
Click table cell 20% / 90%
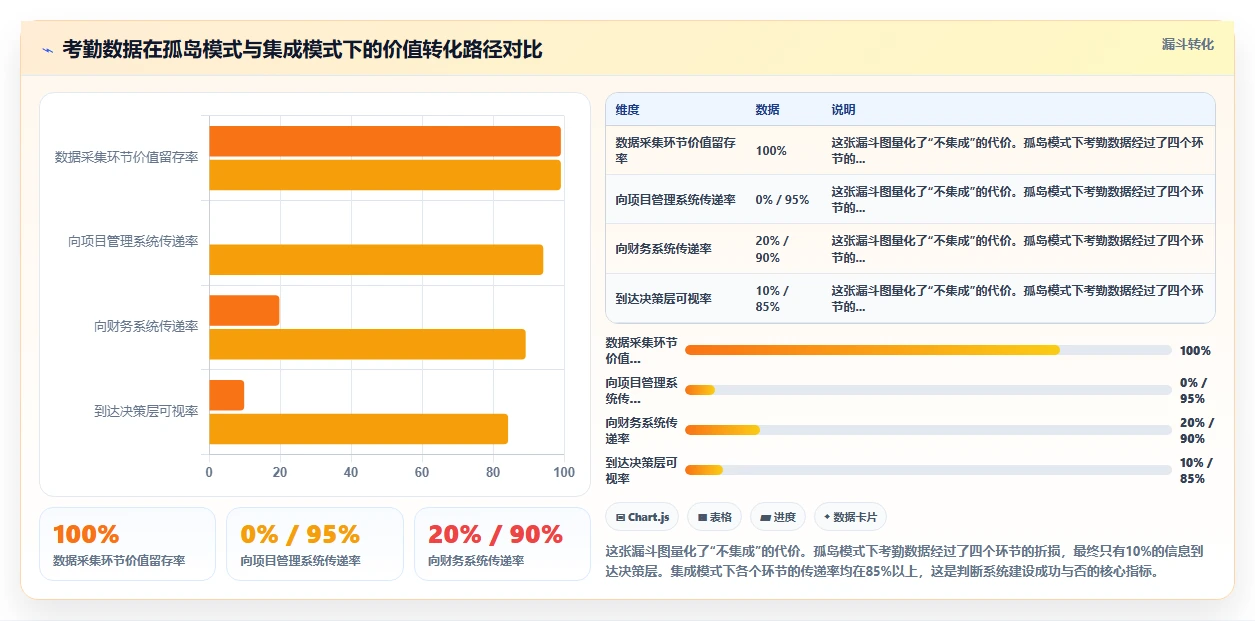coord(773,249)
